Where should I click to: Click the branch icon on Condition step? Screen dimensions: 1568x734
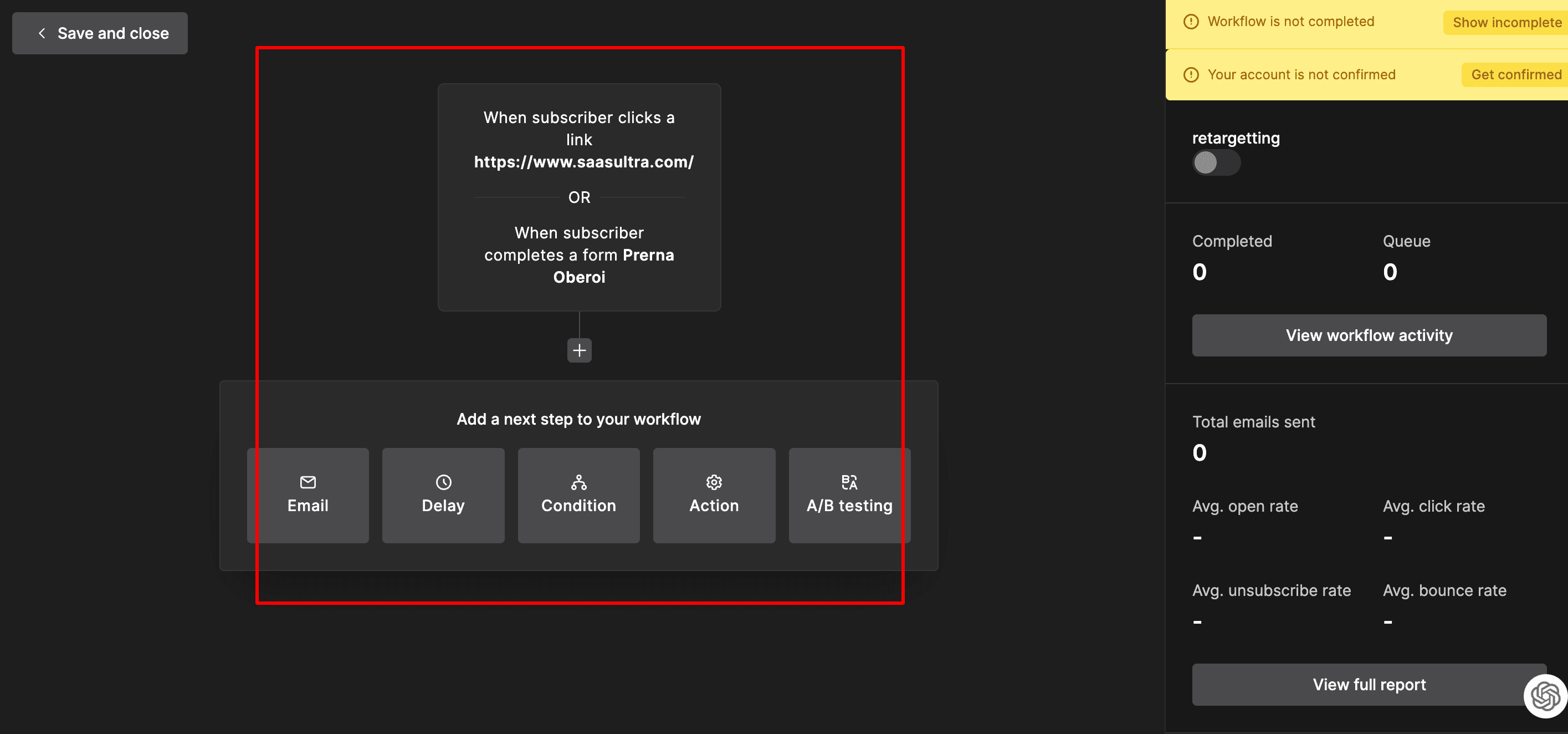click(579, 482)
